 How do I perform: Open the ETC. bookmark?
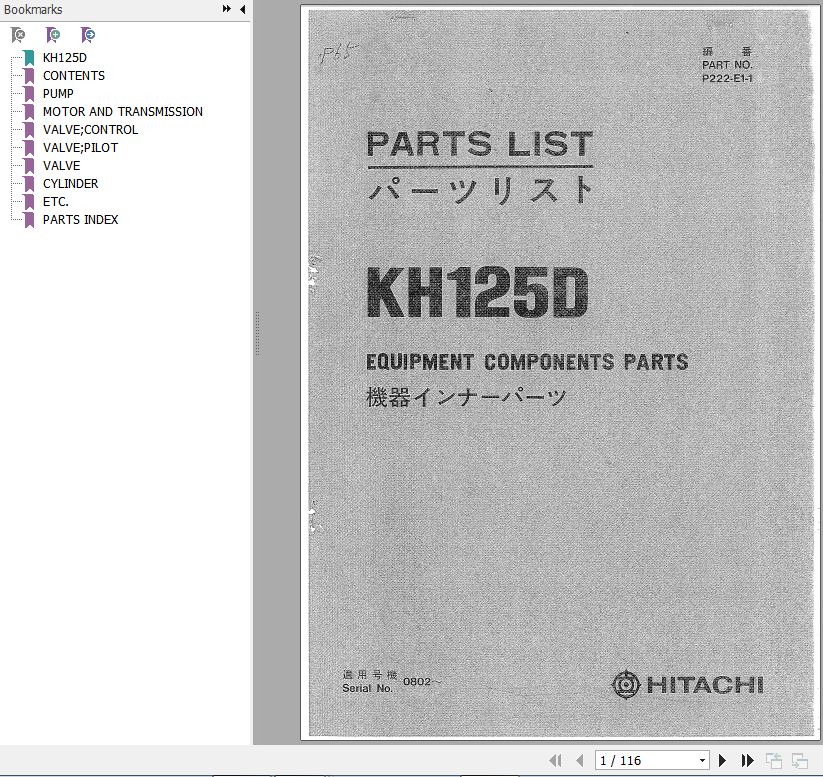(56, 202)
